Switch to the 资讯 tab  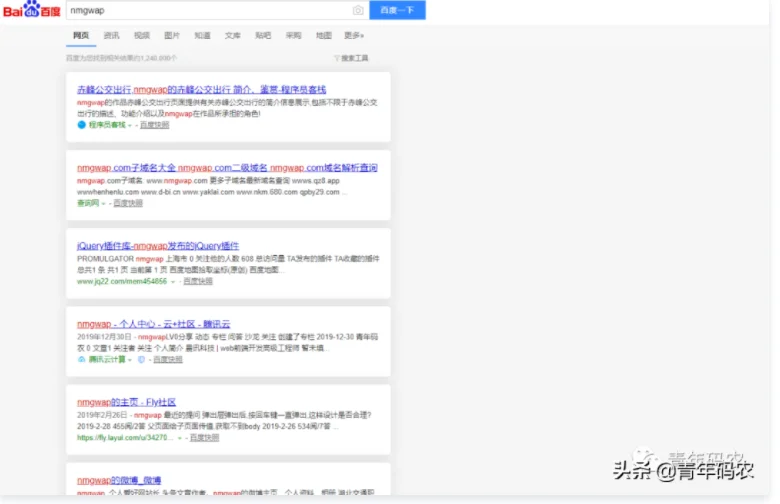(x=111, y=35)
